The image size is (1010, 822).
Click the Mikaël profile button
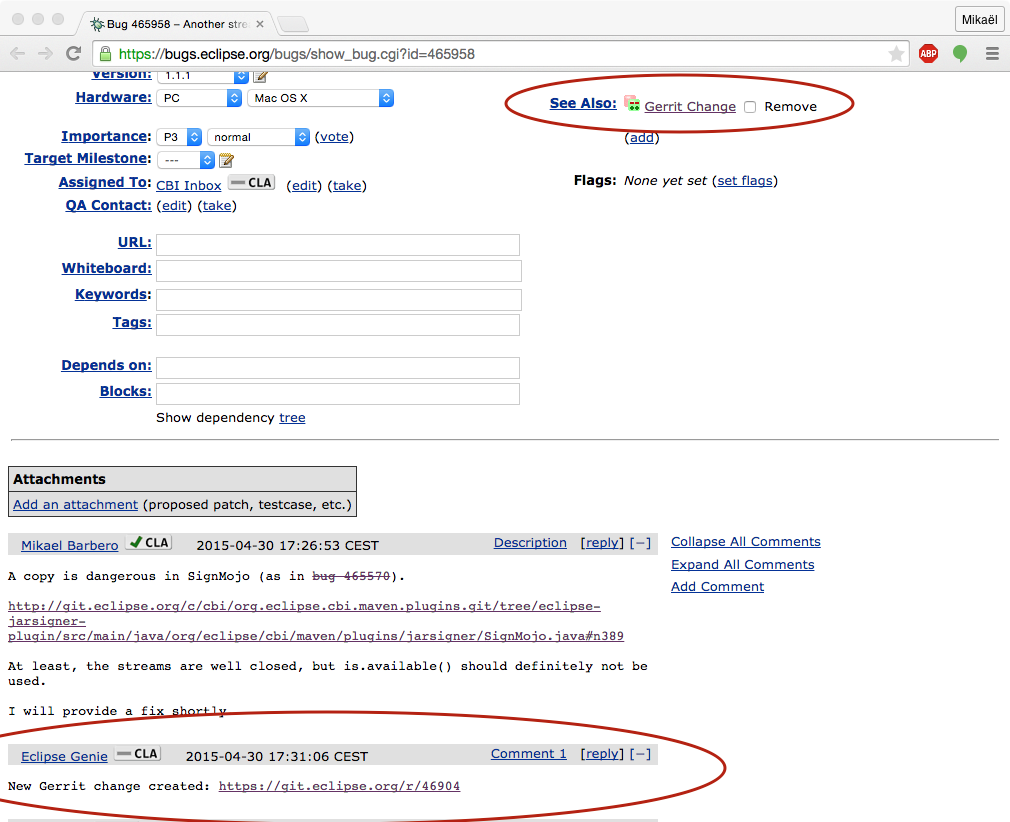point(979,19)
